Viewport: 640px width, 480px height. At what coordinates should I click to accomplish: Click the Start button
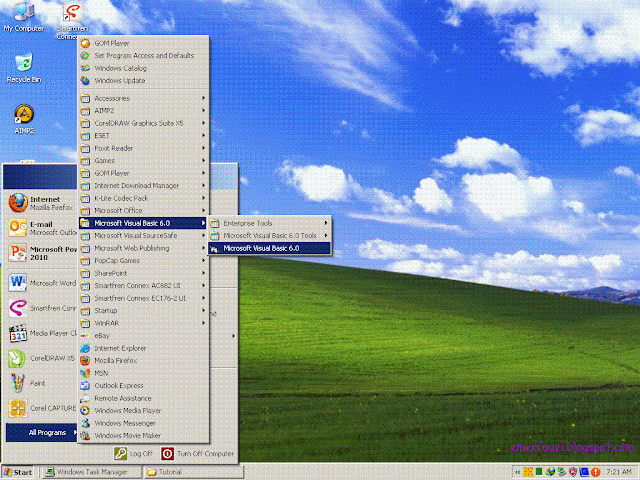coord(18,472)
